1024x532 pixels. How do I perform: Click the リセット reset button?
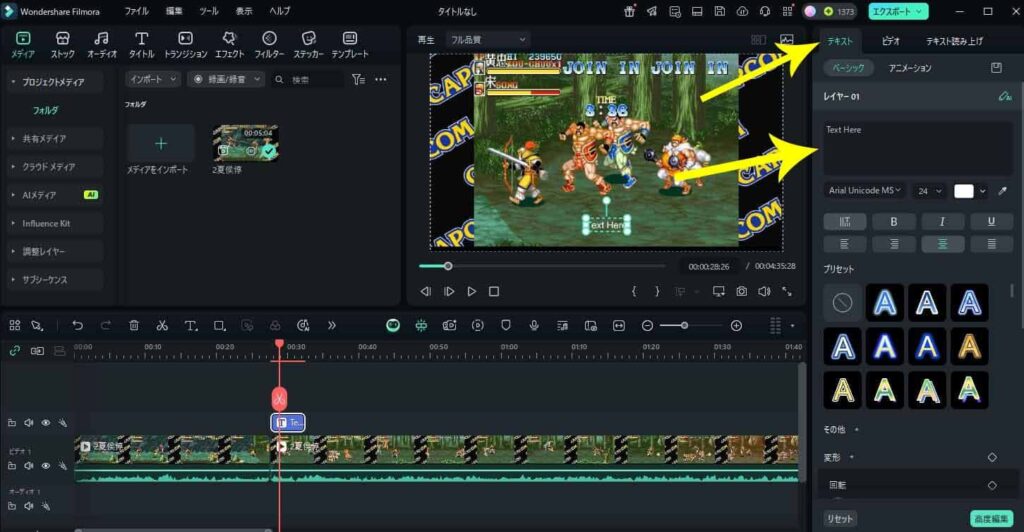coord(840,519)
